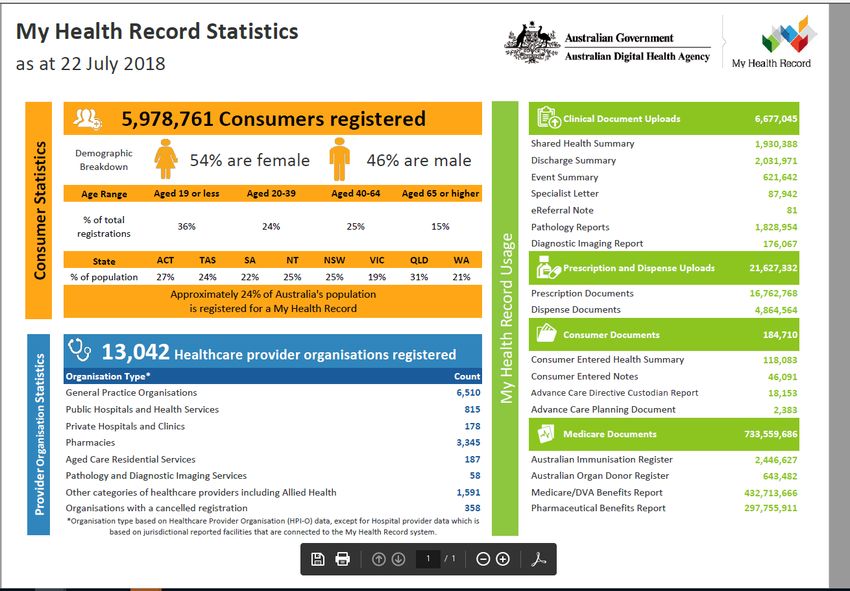This screenshot has width=850, height=591.
Task: Click the '31%' population value
Action: coord(419,277)
